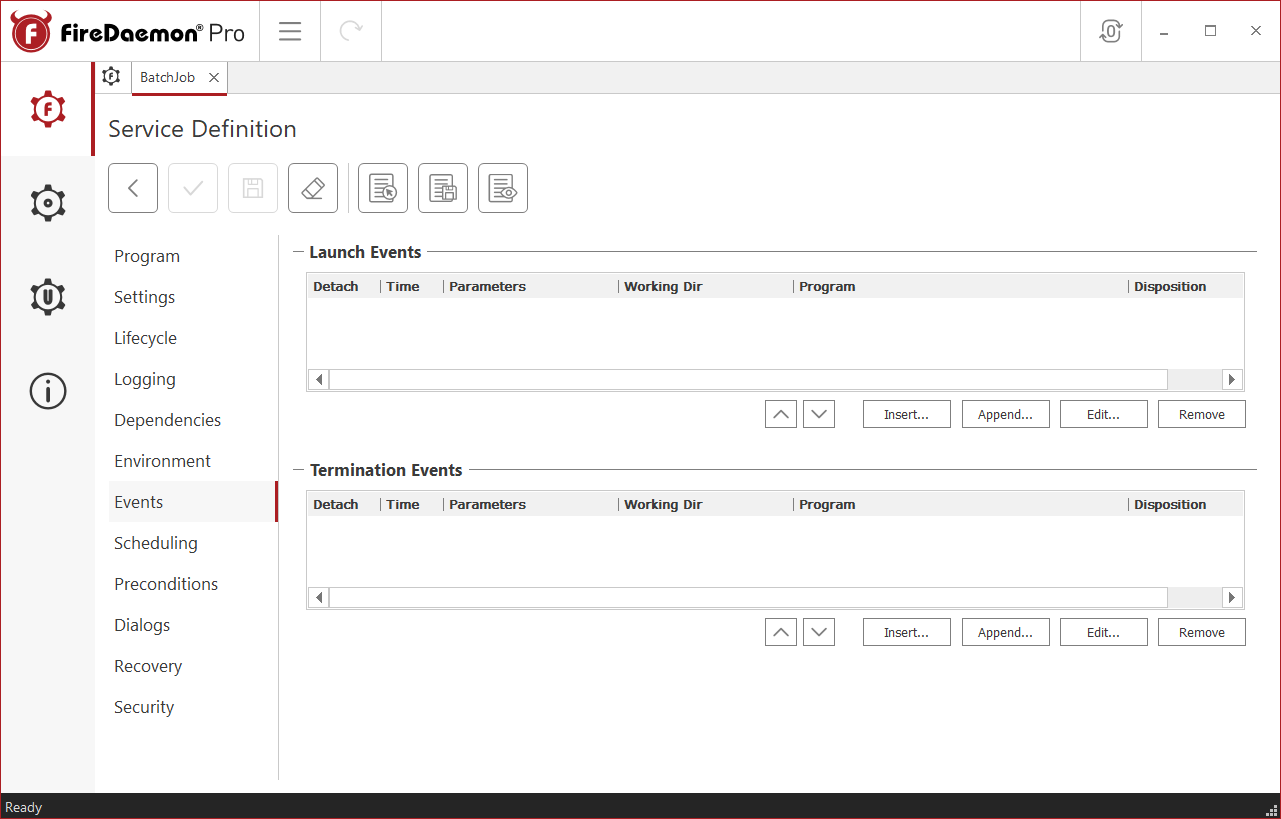
Task: Close the BatchJob tab
Action: pos(214,77)
